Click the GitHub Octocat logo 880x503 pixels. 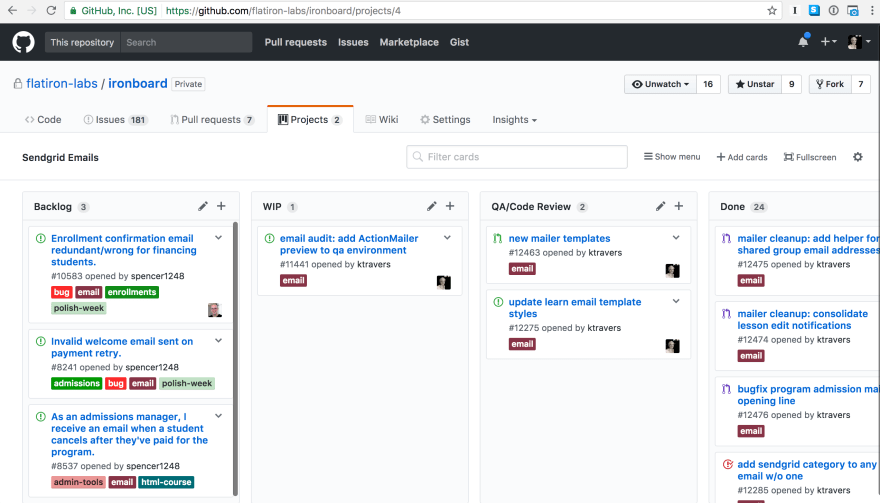click(23, 42)
